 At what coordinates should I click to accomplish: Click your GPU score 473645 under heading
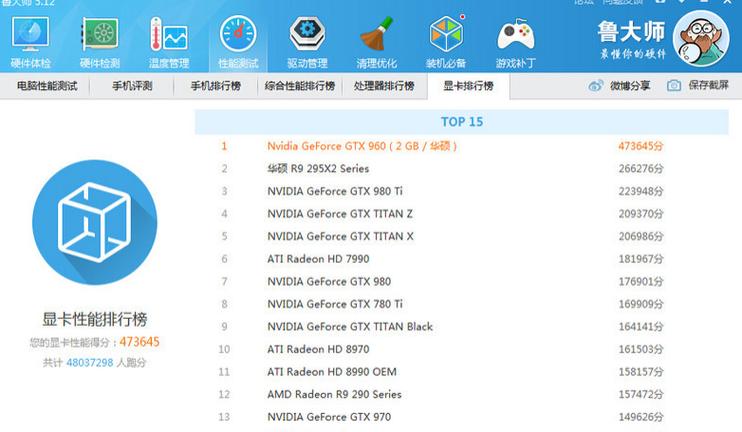point(139,342)
